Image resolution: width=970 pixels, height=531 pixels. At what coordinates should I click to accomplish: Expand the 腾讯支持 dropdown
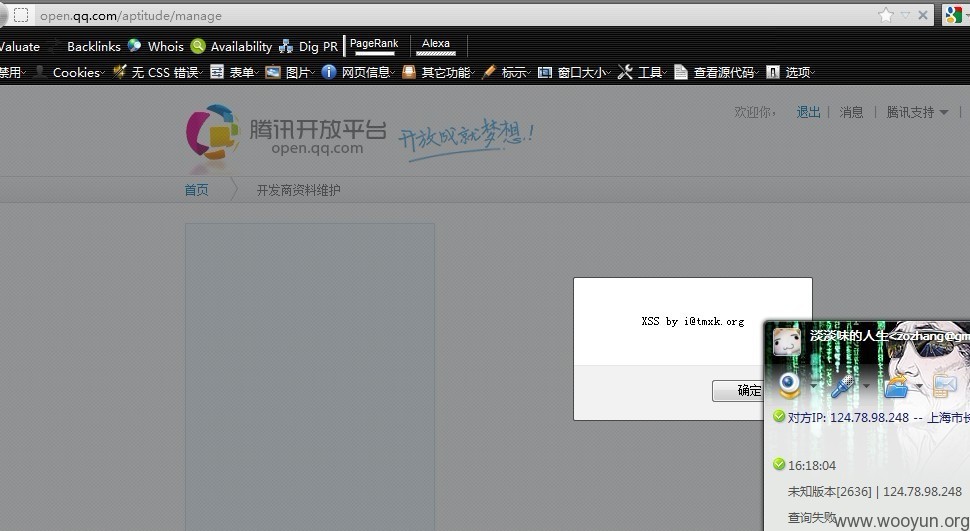[x=917, y=112]
